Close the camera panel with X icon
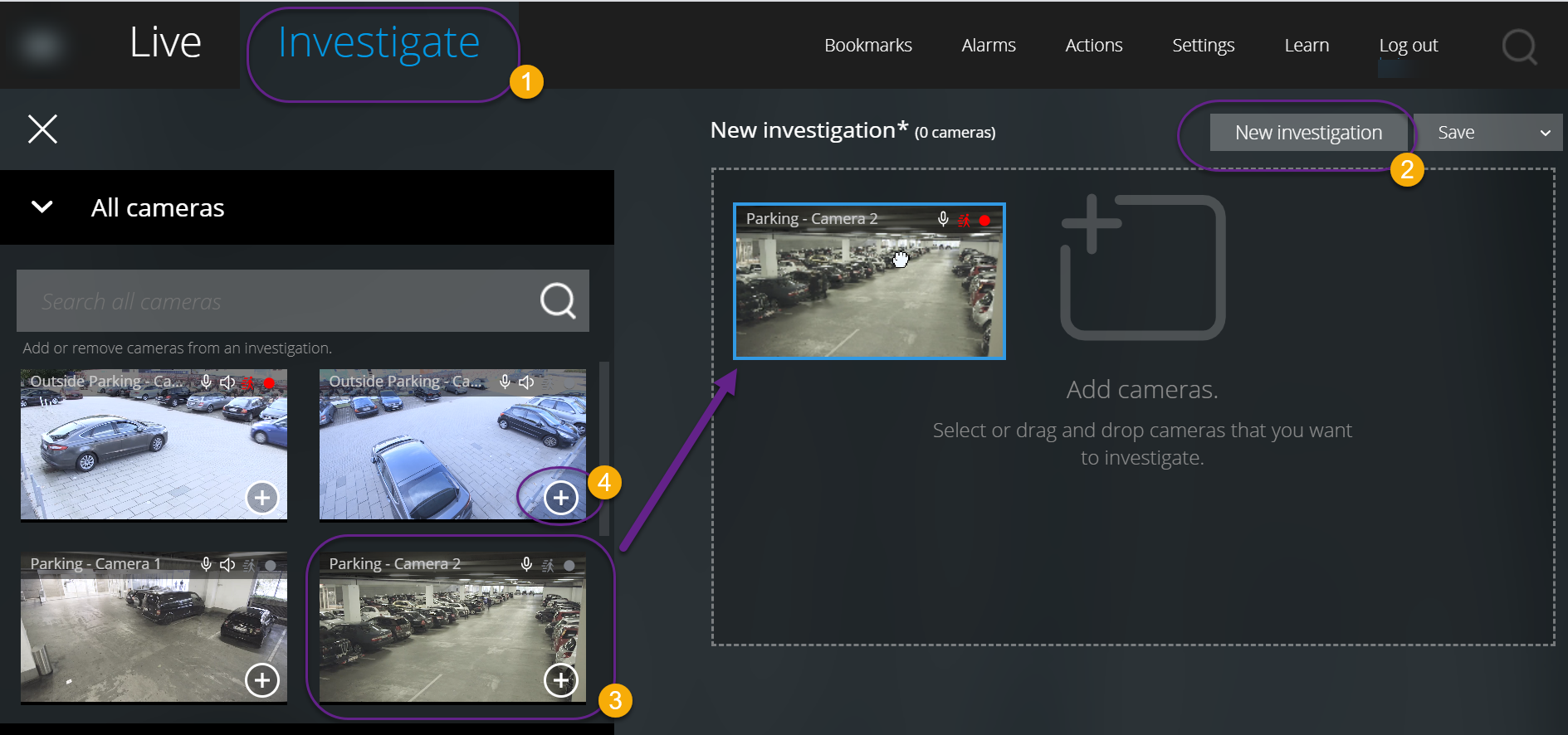Screen dimensions: 1568x735 (42, 129)
